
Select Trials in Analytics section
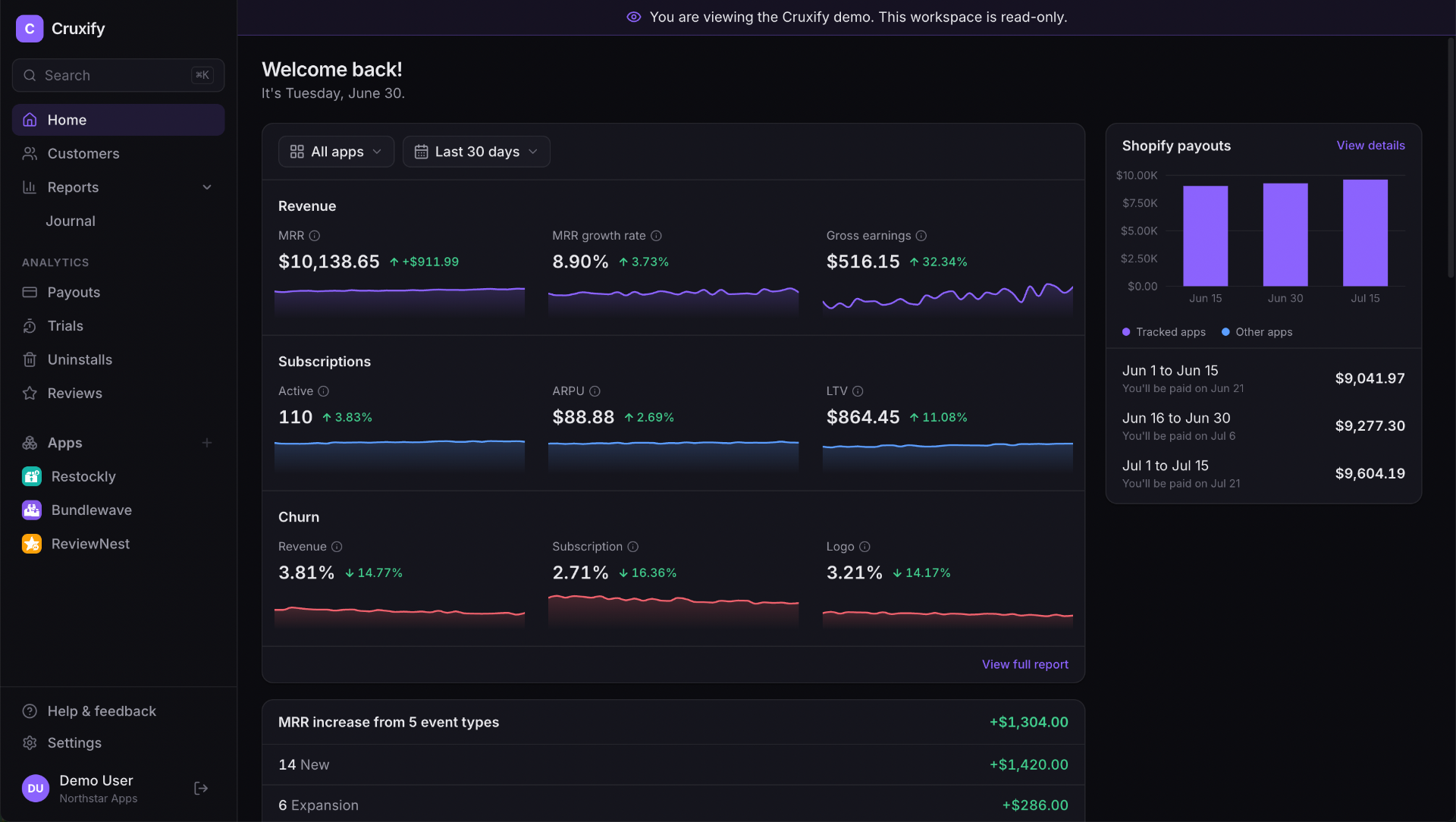point(118,326)
